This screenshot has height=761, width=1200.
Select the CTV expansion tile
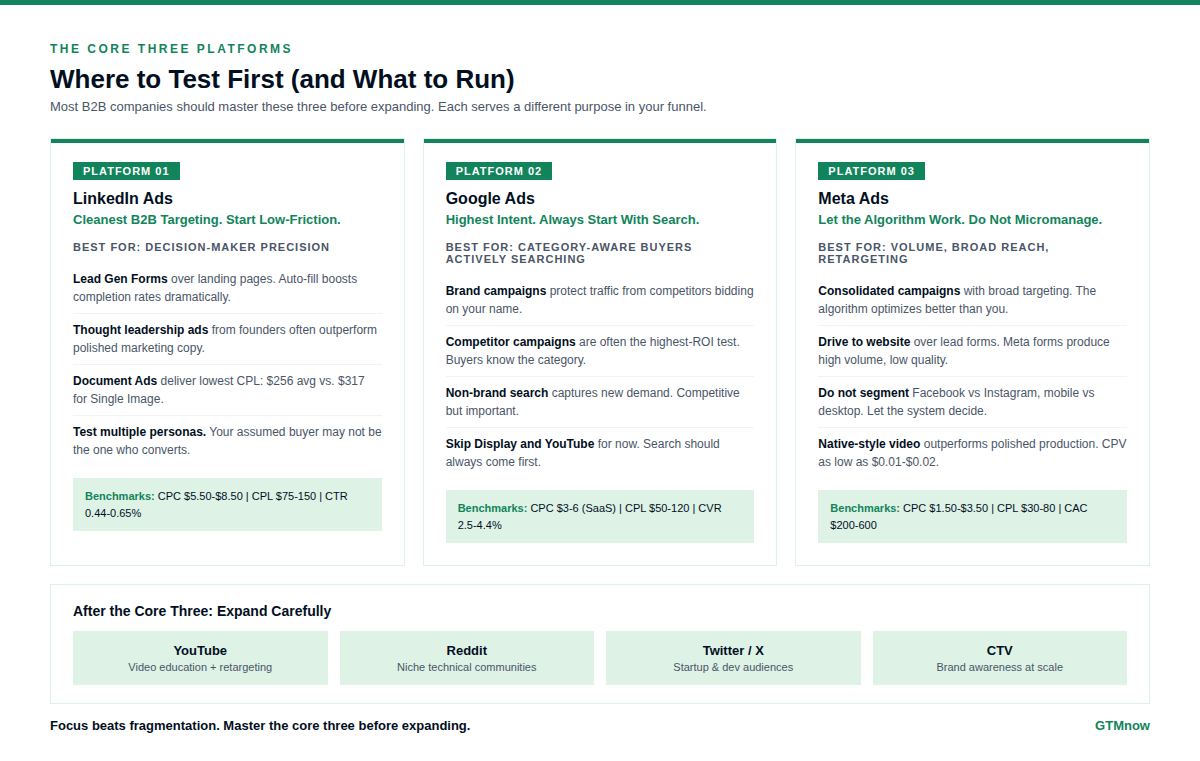click(x=1000, y=658)
